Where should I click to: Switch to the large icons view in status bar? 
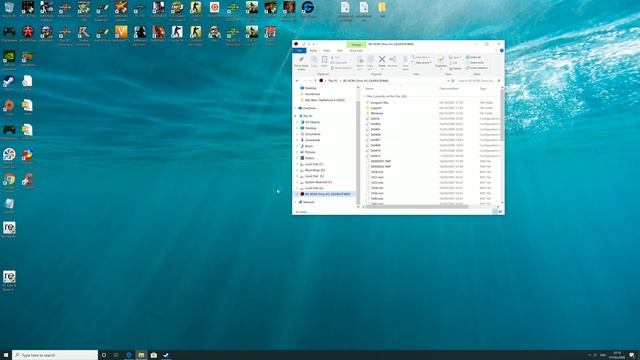point(500,212)
